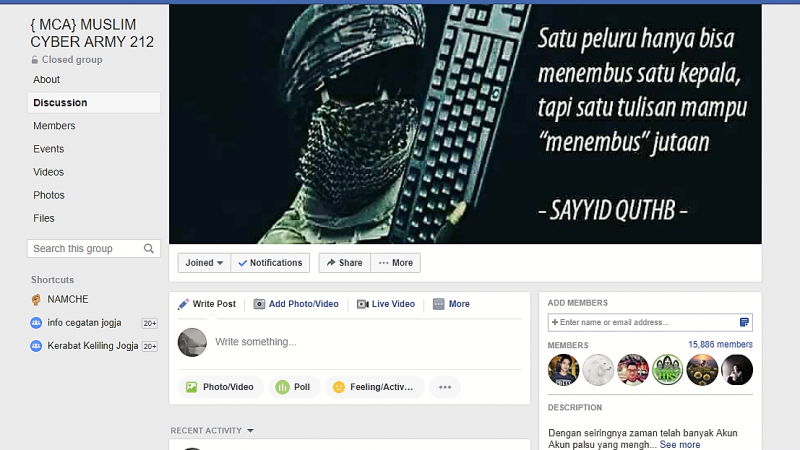Open the MCA Muslim Cyber Army 212 group title
Viewport: 800px width, 450px height.
pos(92,33)
